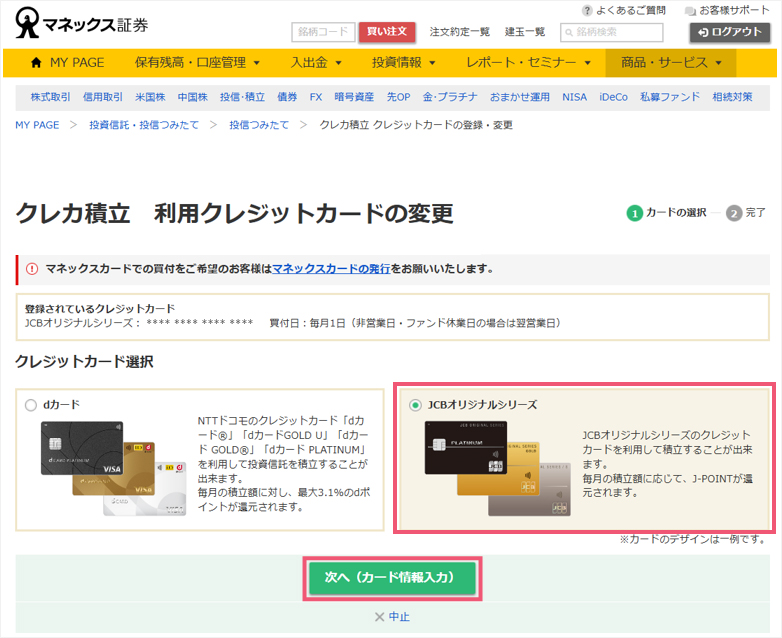
Task: Click the クレジットカード選択 heading
Action: coord(84,362)
